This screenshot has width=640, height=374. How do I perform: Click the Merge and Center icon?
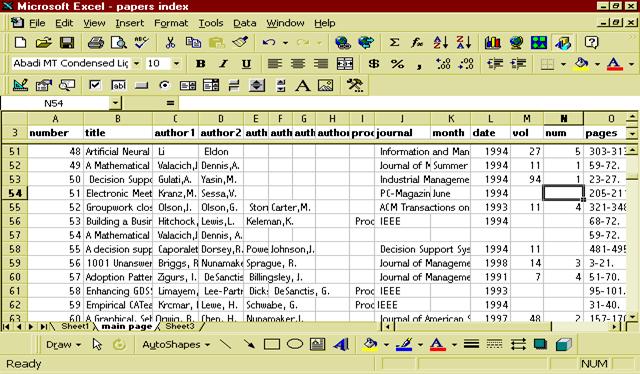click(x=345, y=64)
